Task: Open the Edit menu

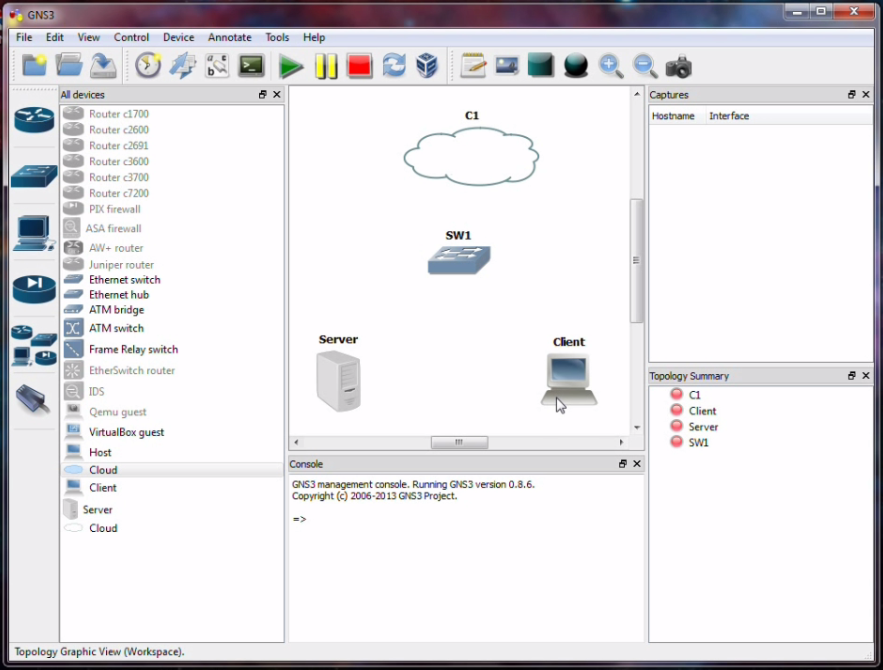Action: click(55, 37)
